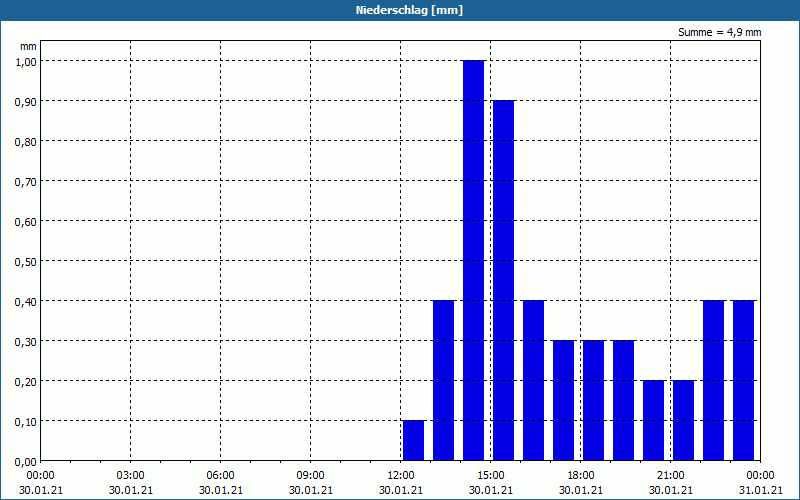Click the 'mm' unit label above the y-axis

pyautogui.click(x=28, y=46)
